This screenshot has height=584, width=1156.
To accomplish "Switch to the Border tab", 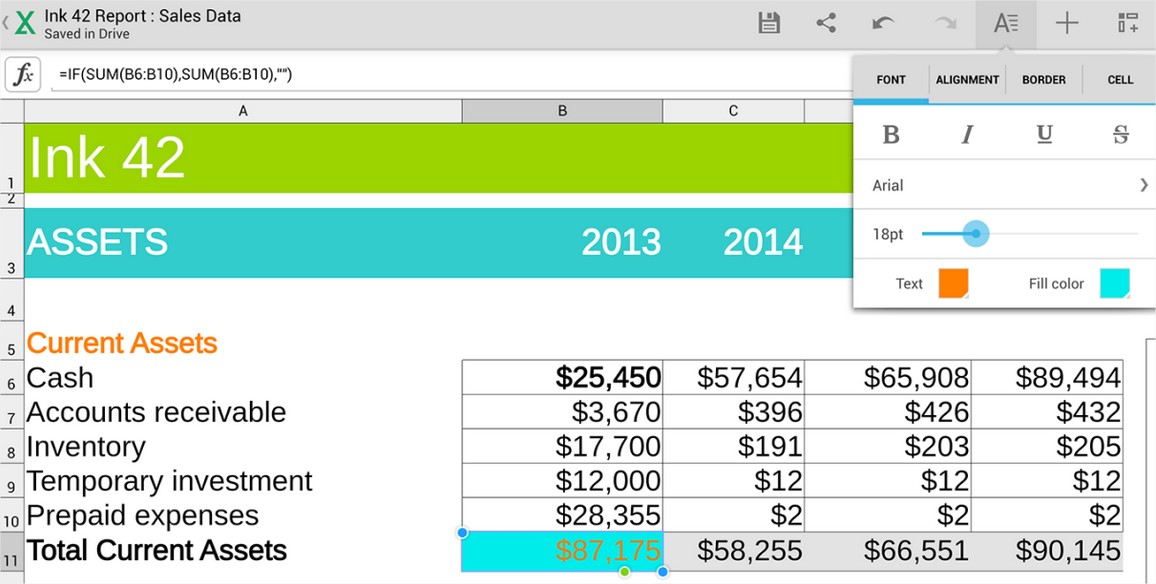I will [x=1044, y=80].
